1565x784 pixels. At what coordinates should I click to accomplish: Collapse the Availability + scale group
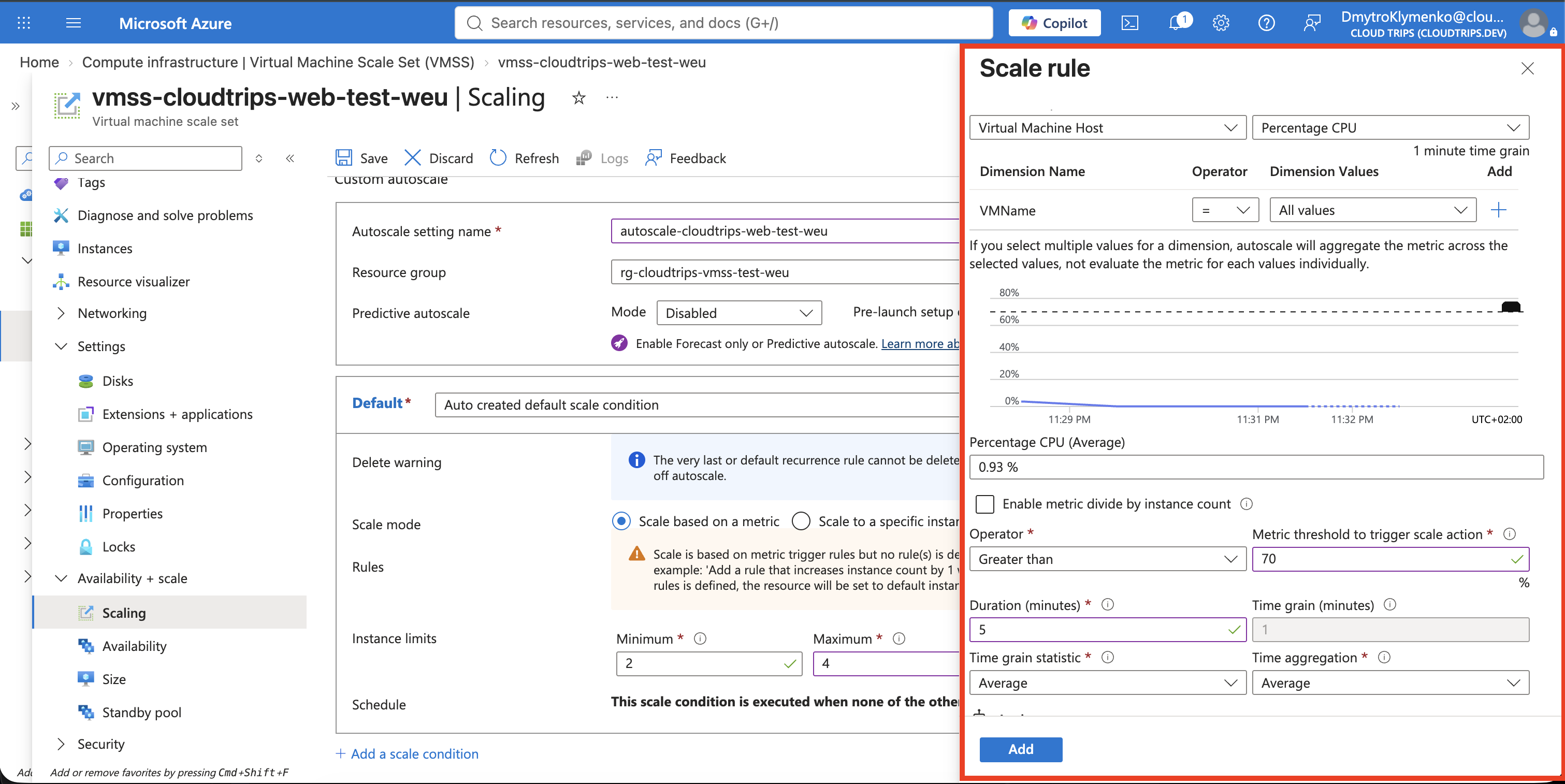tap(61, 578)
